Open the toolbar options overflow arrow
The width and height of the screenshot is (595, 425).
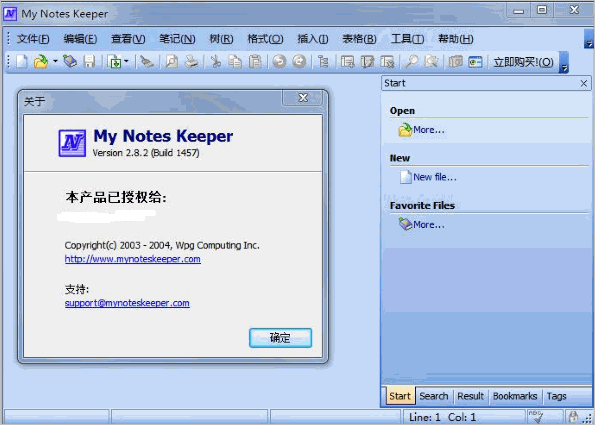click(564, 62)
